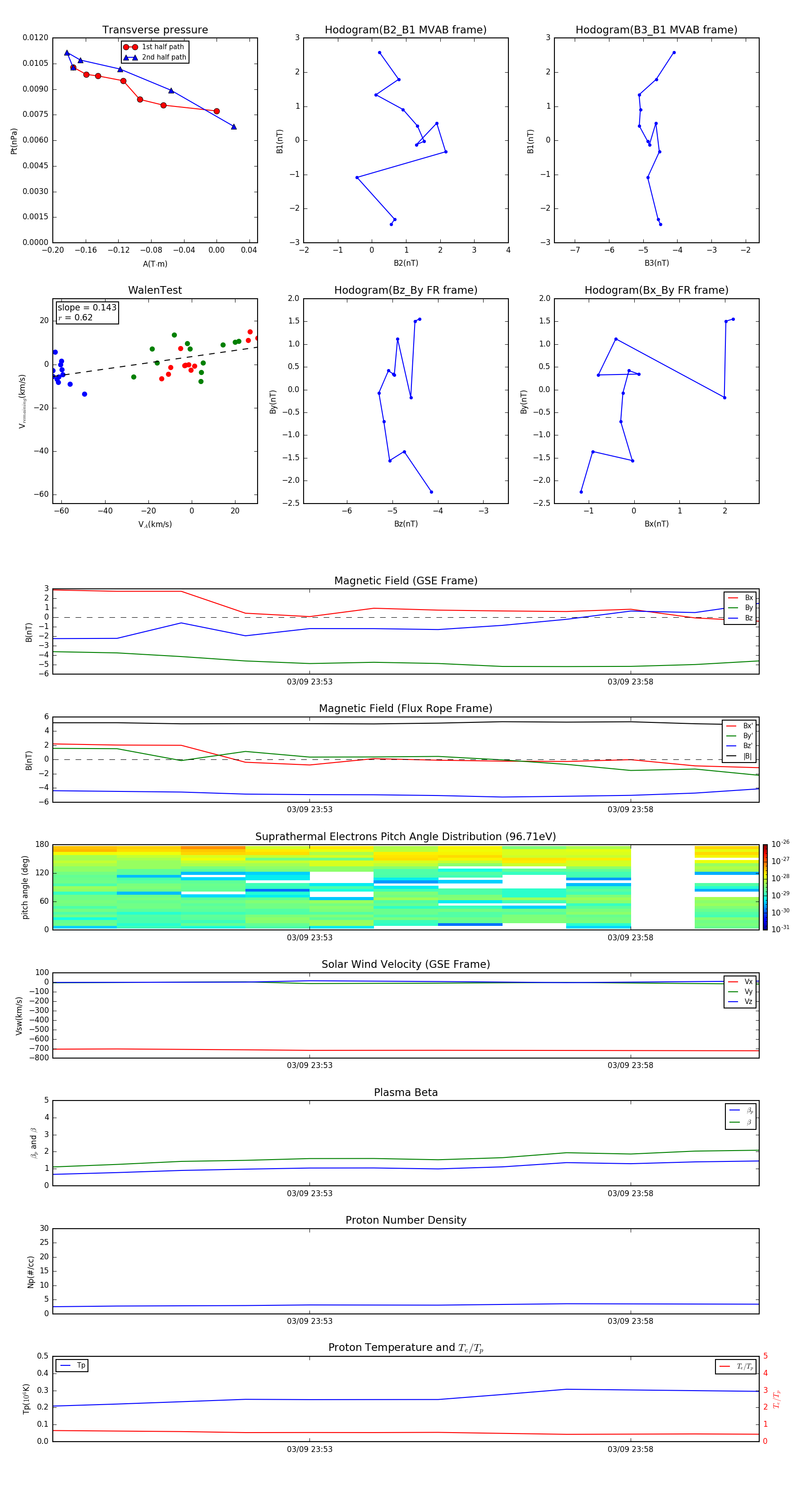The height and width of the screenshot is (1489, 812).
Task: Click the "B3(nT)" x-axis label
Action: point(656,263)
